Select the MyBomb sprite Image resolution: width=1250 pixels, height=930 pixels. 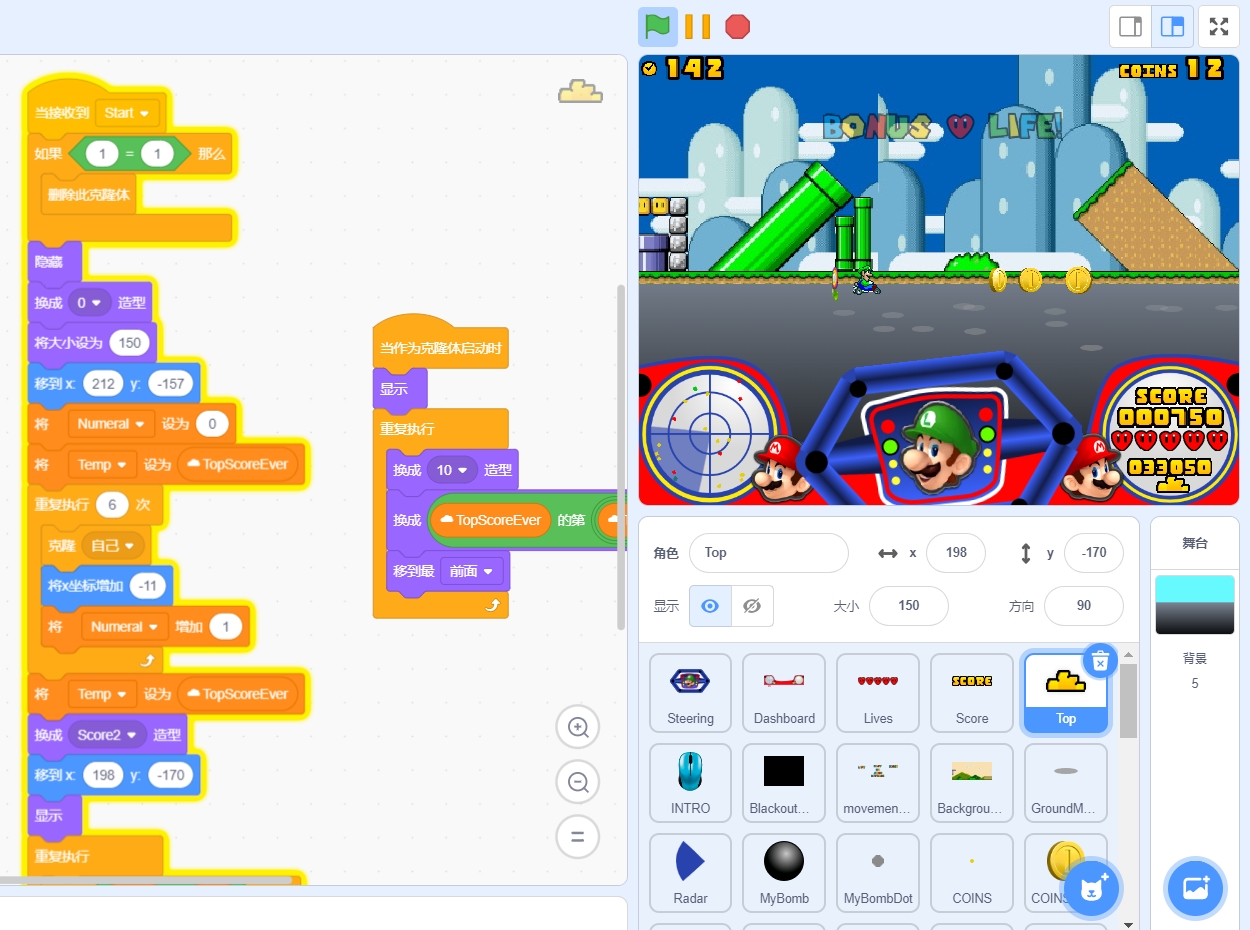[784, 874]
